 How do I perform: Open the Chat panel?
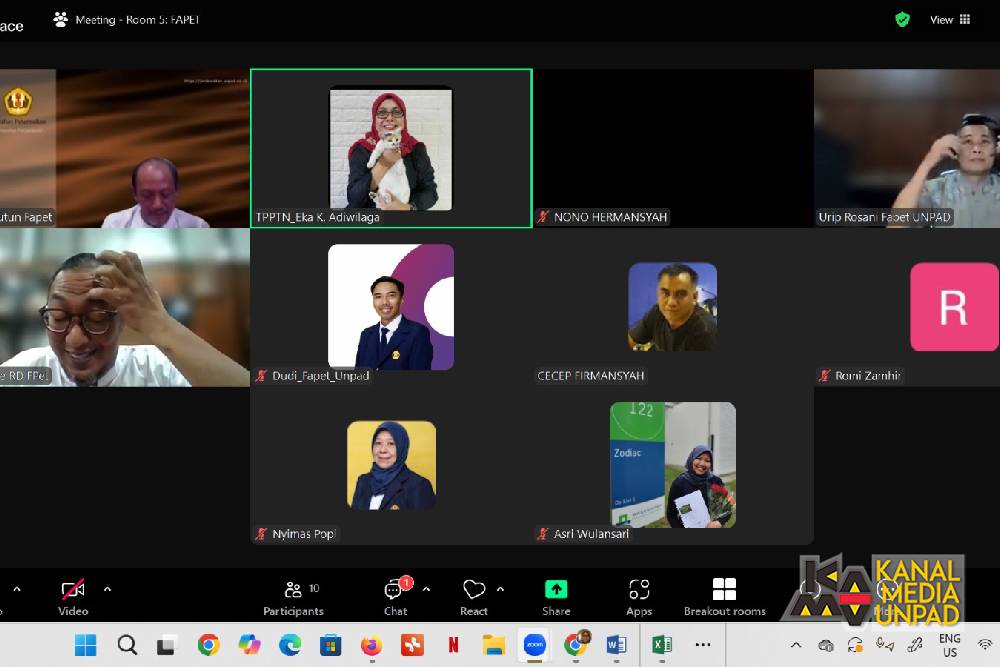tap(395, 597)
